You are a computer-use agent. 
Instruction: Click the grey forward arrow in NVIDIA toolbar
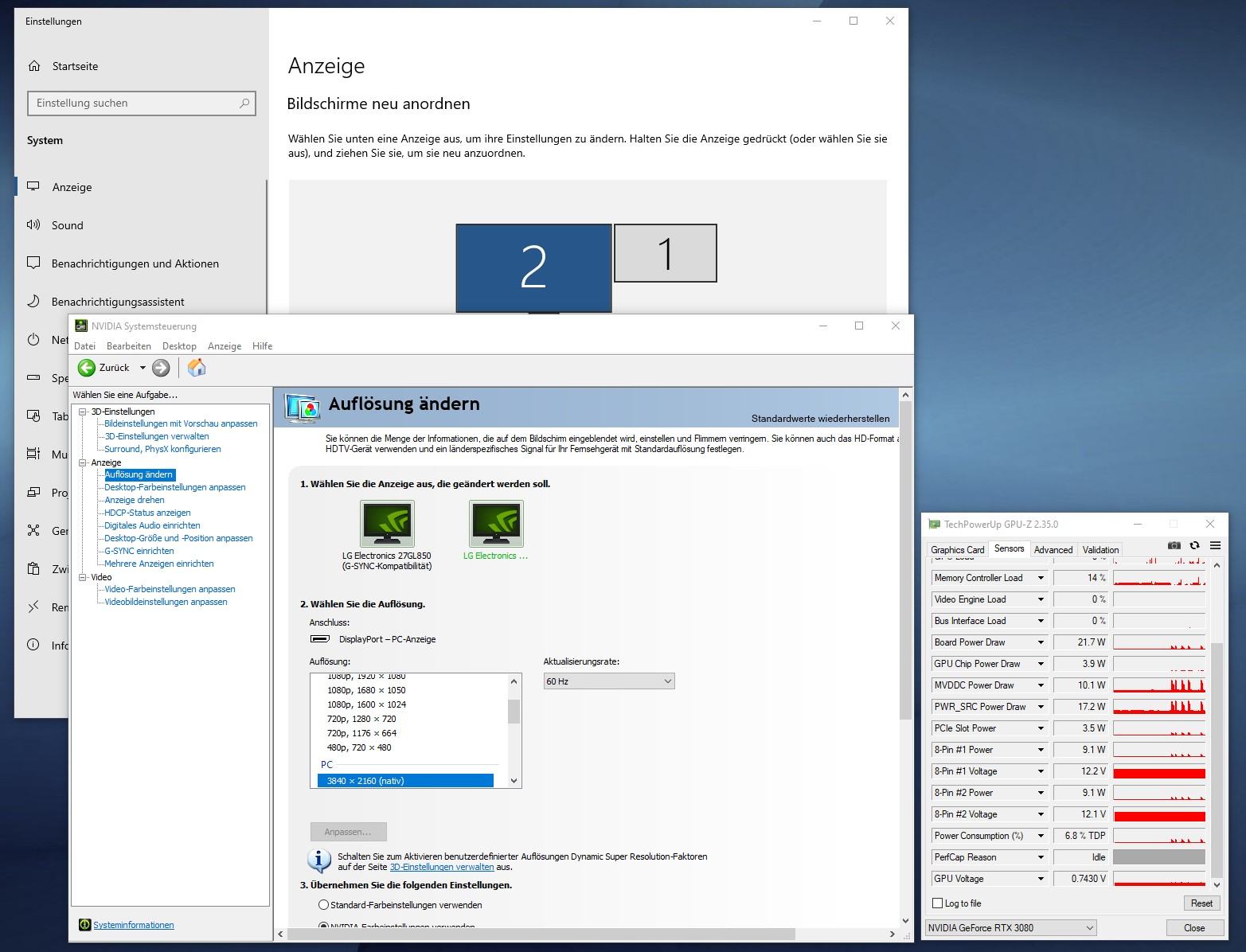tap(161, 368)
